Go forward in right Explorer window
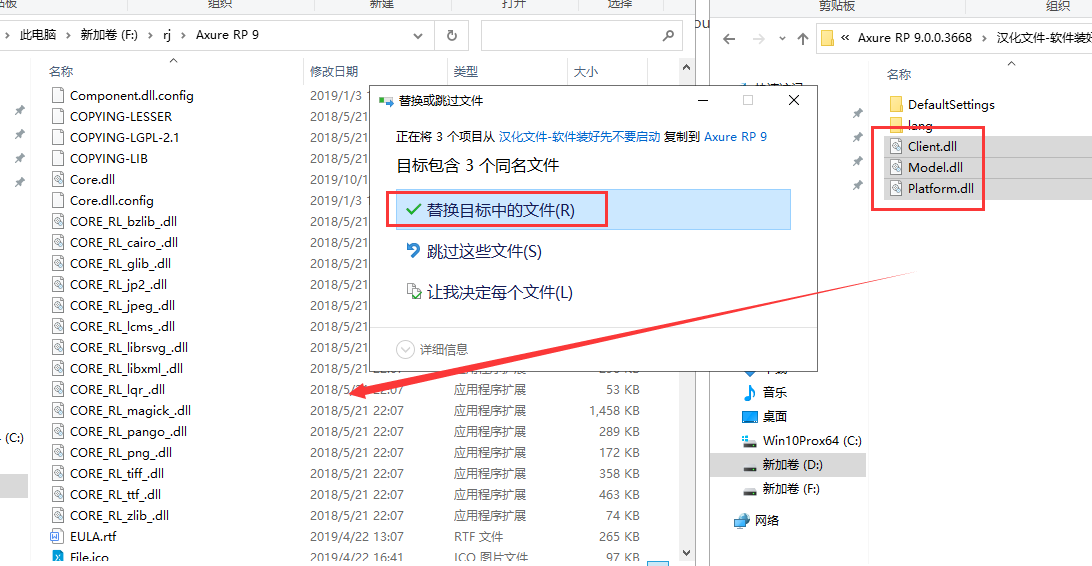 (758, 39)
